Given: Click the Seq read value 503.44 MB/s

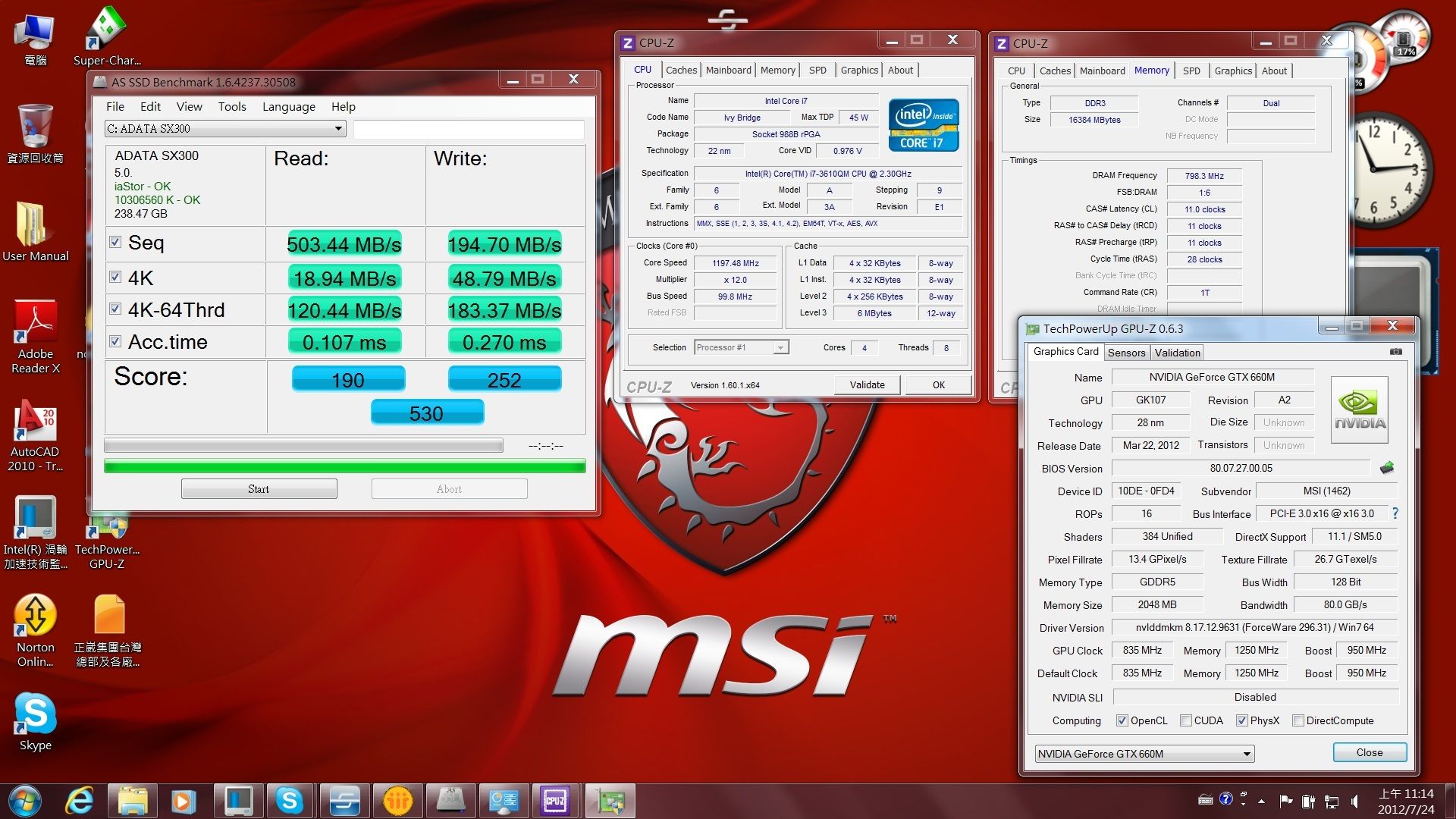Looking at the screenshot, I should click(x=344, y=244).
